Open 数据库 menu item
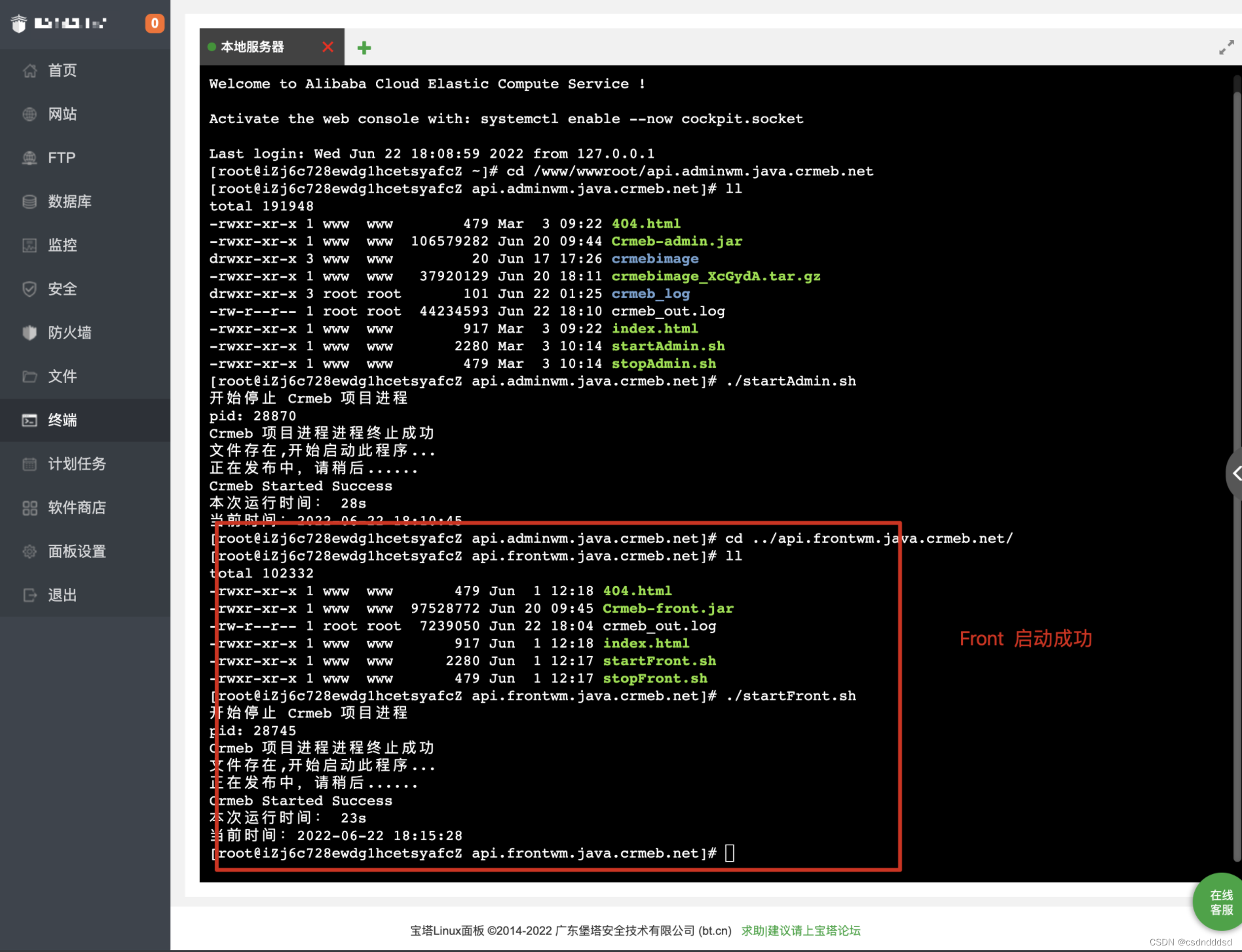Screen dimensions: 1242x952 point(85,202)
